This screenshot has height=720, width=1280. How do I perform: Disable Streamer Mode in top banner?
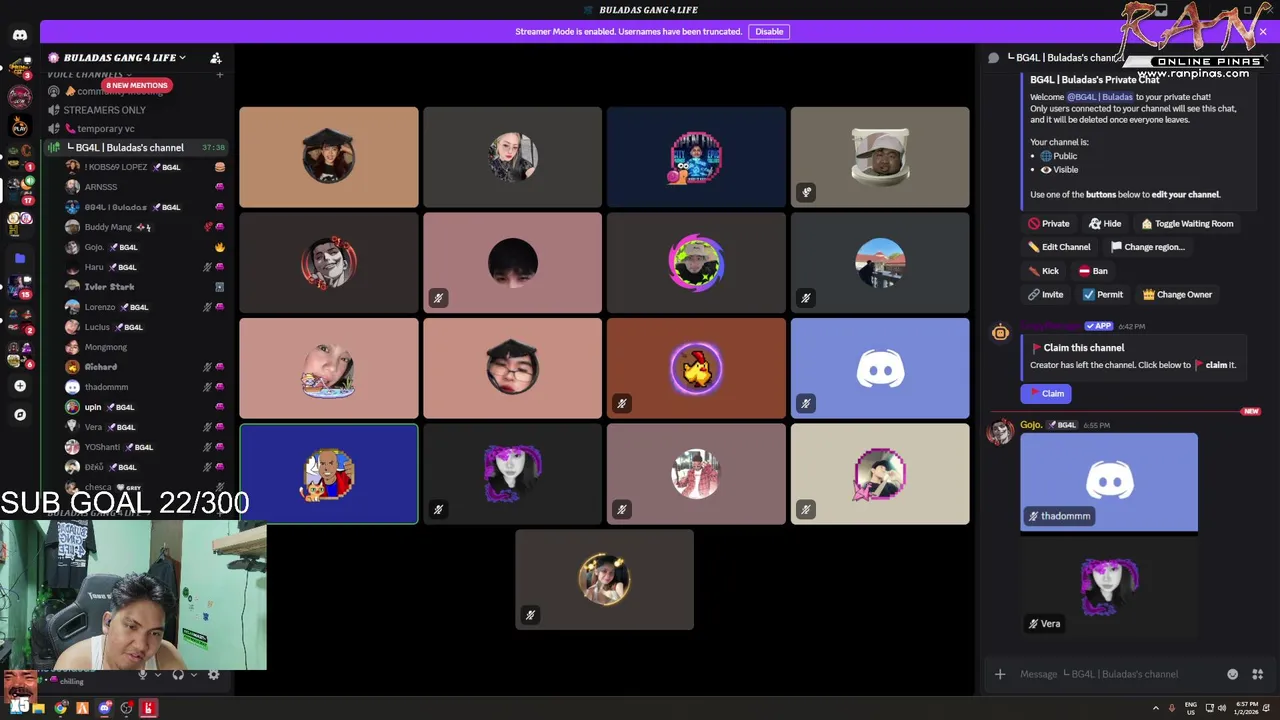[769, 32]
